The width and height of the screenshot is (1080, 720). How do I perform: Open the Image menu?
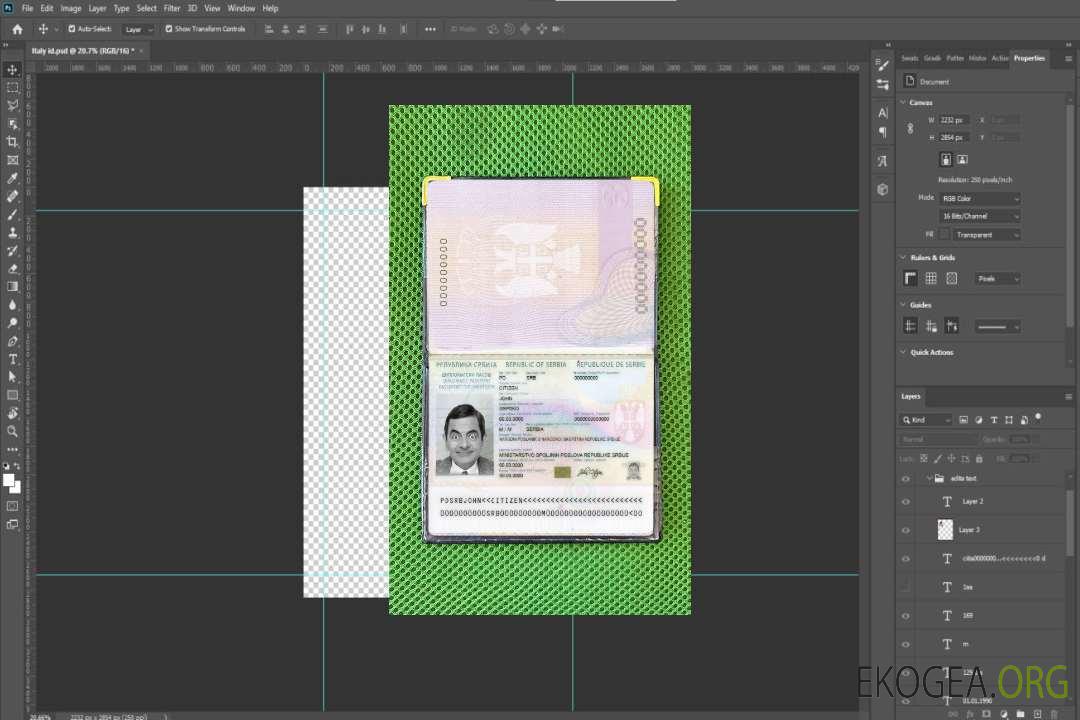(70, 8)
